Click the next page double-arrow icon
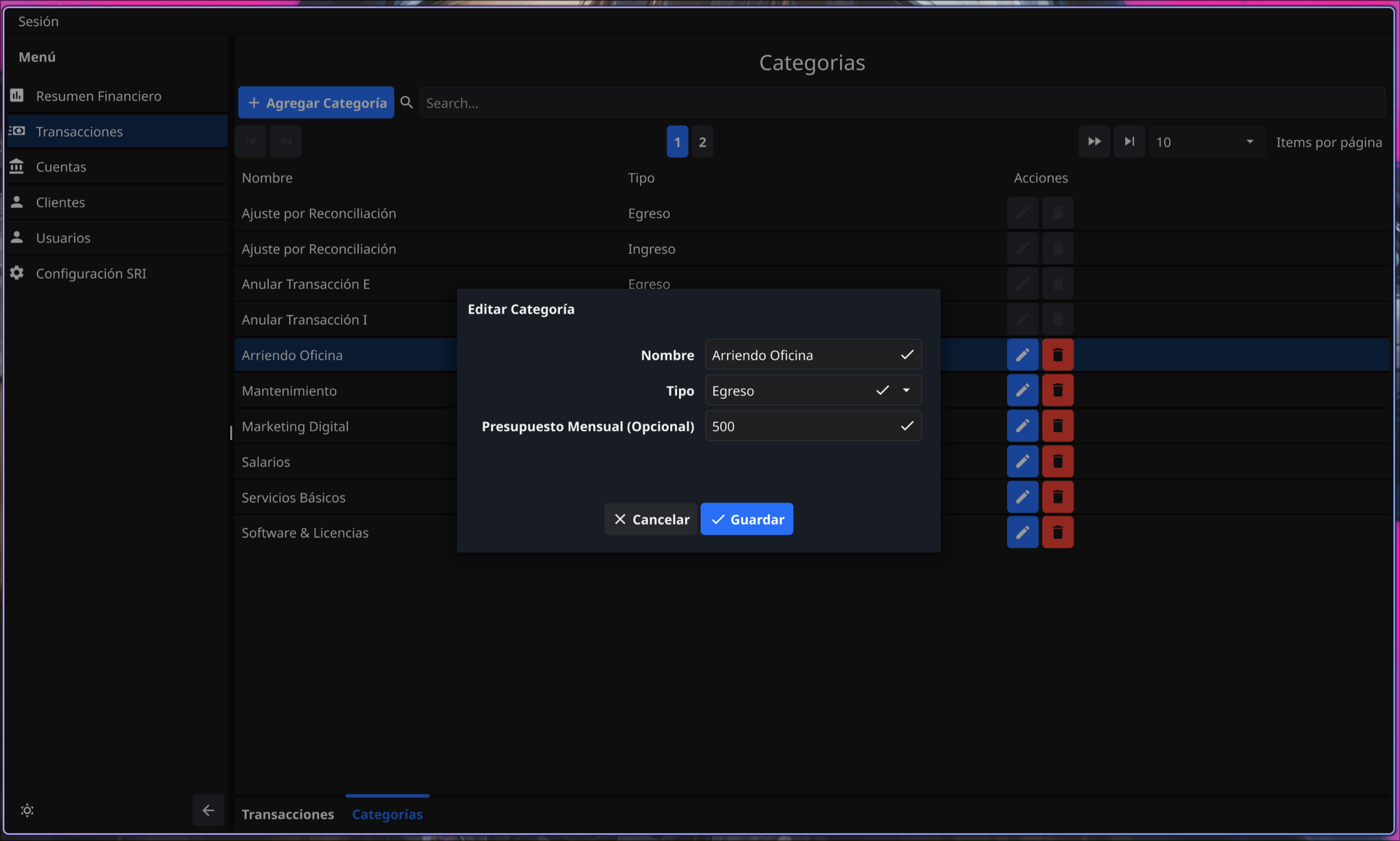 (x=1094, y=142)
